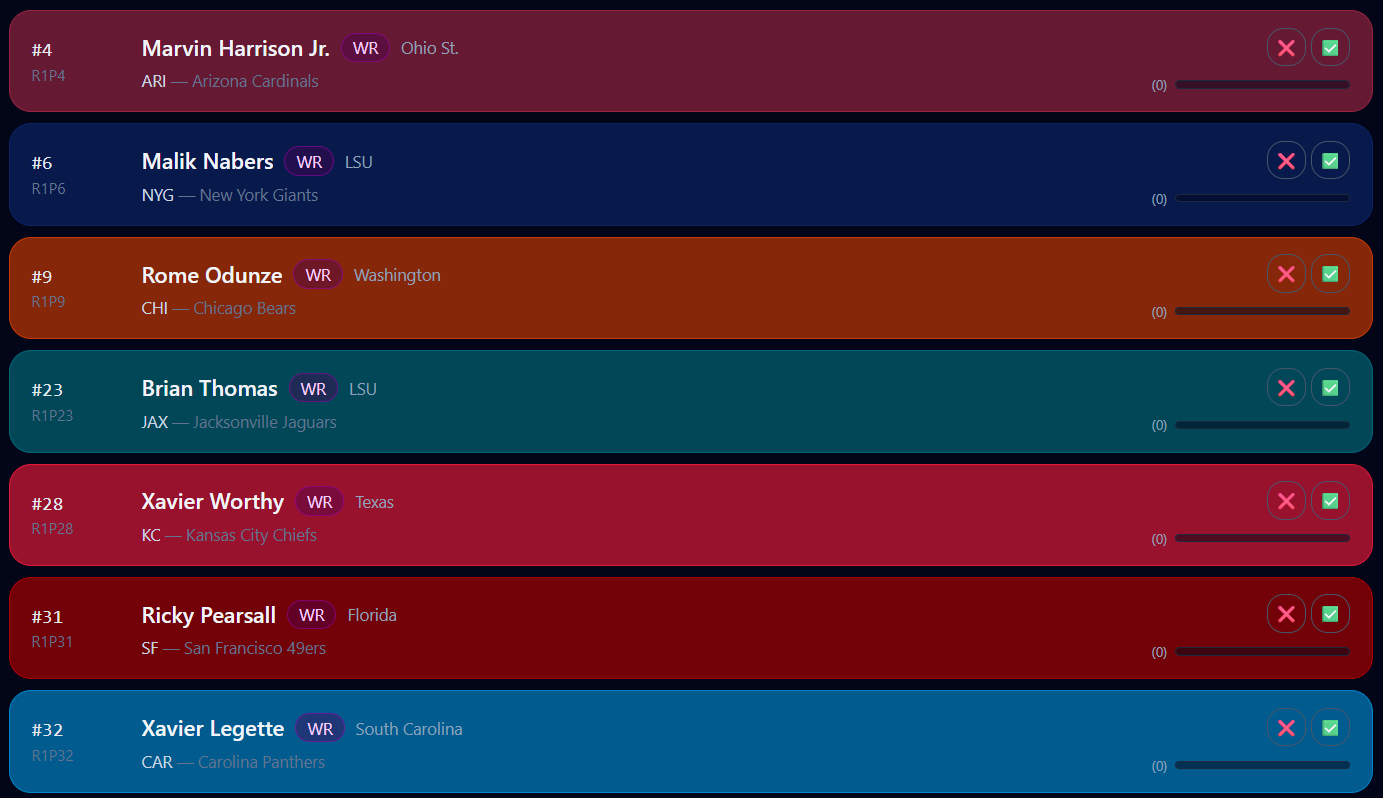Select the WR badge next to Malik Nabers
This screenshot has width=1383, height=798.
click(309, 161)
